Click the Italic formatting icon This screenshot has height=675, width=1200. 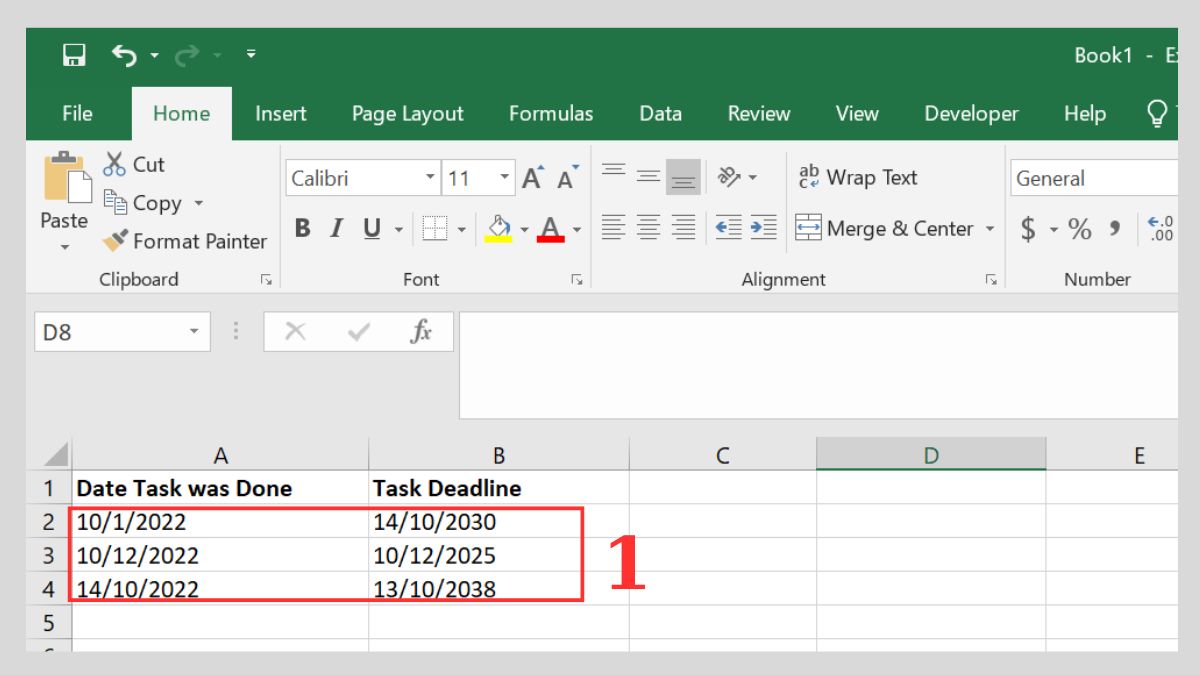[x=335, y=228]
